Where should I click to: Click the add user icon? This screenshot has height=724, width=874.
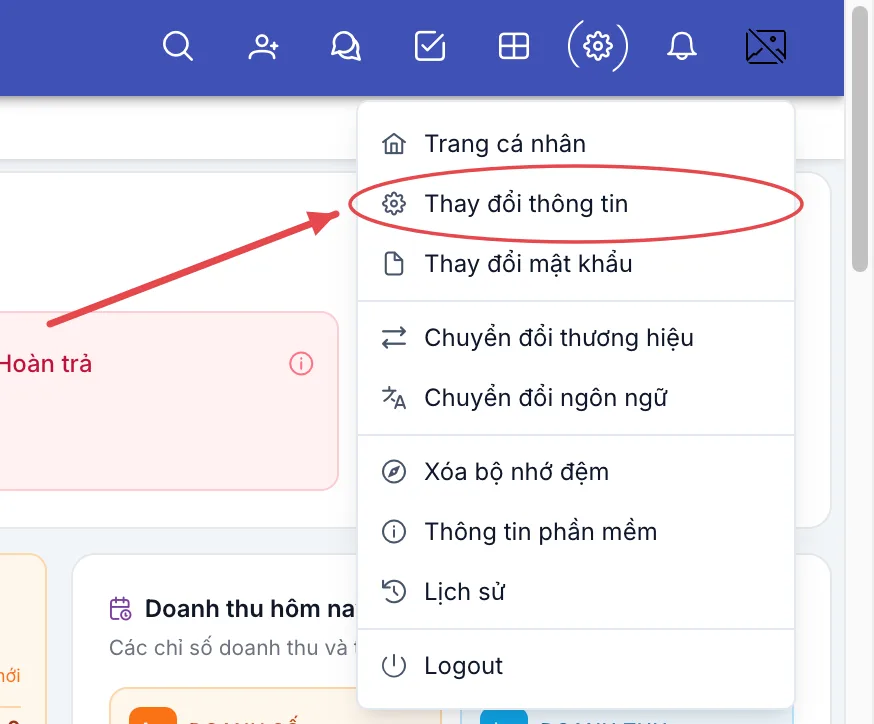(x=263, y=47)
